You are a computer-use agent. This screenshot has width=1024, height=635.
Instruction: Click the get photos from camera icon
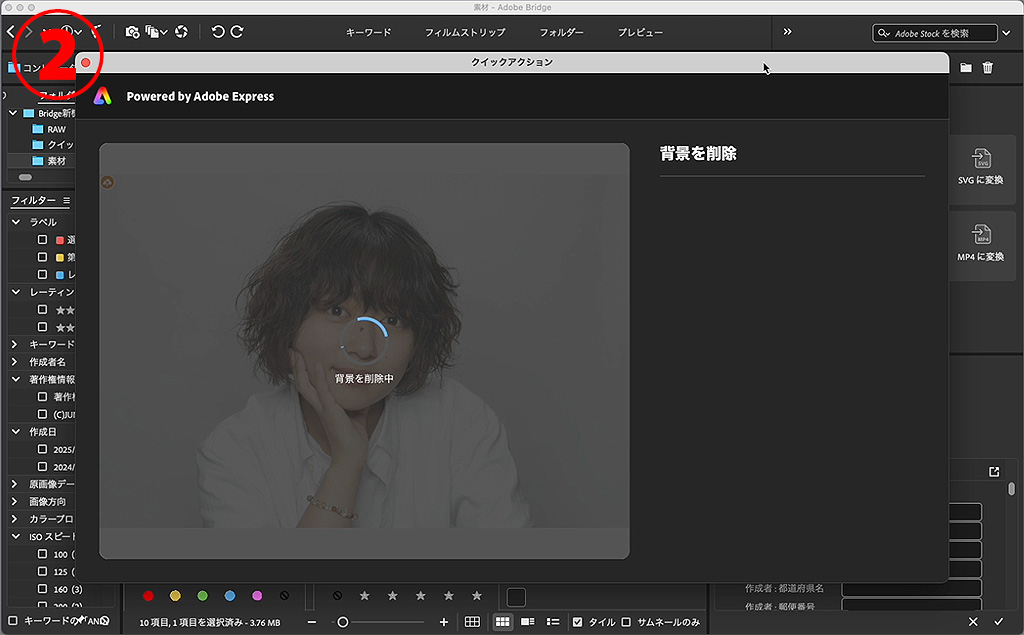point(132,32)
